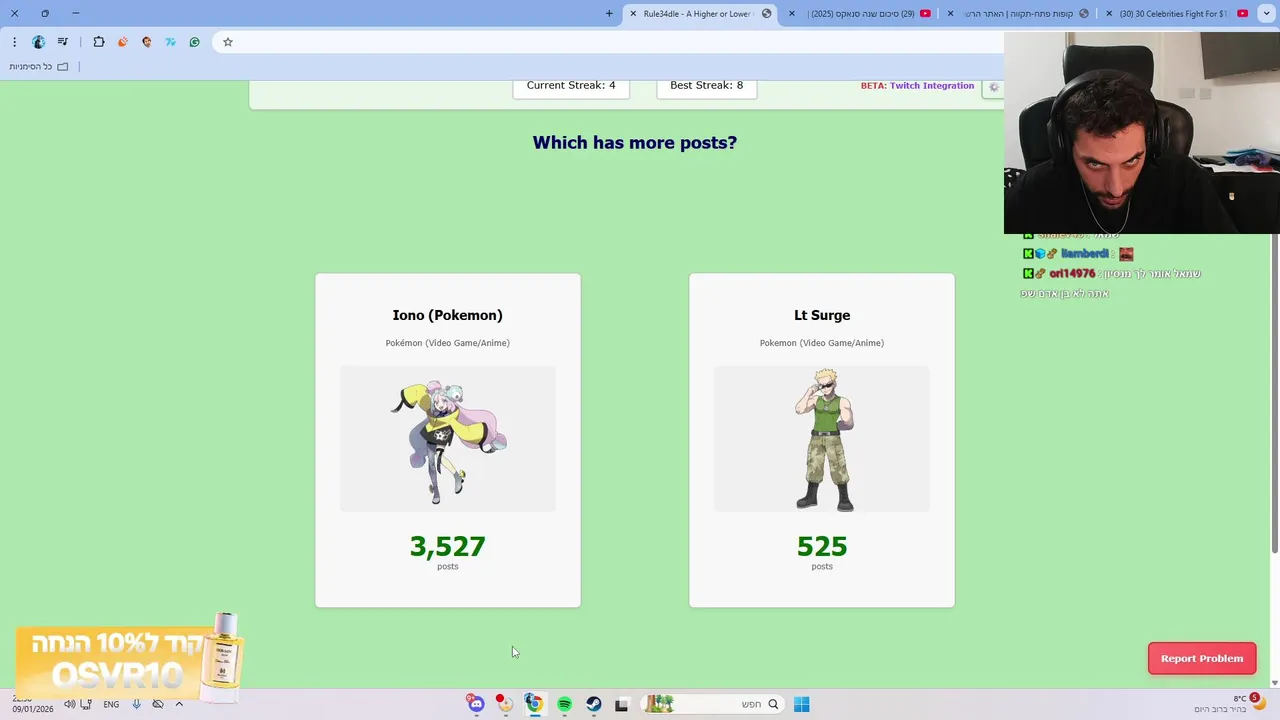This screenshot has width=1280, height=720.
Task: Switch to 30 Celebrities Fight tab
Action: tap(1177, 13)
